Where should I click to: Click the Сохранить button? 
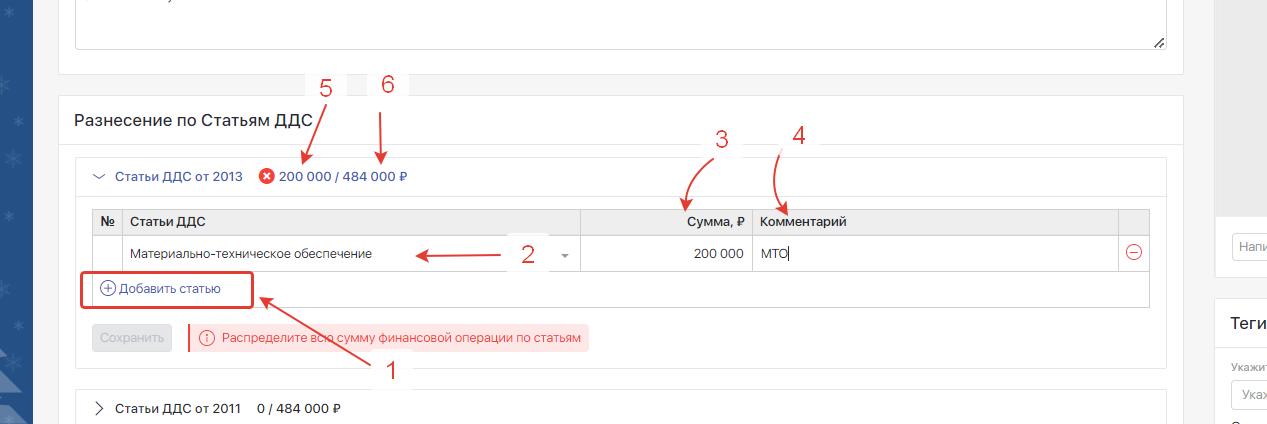(132, 338)
